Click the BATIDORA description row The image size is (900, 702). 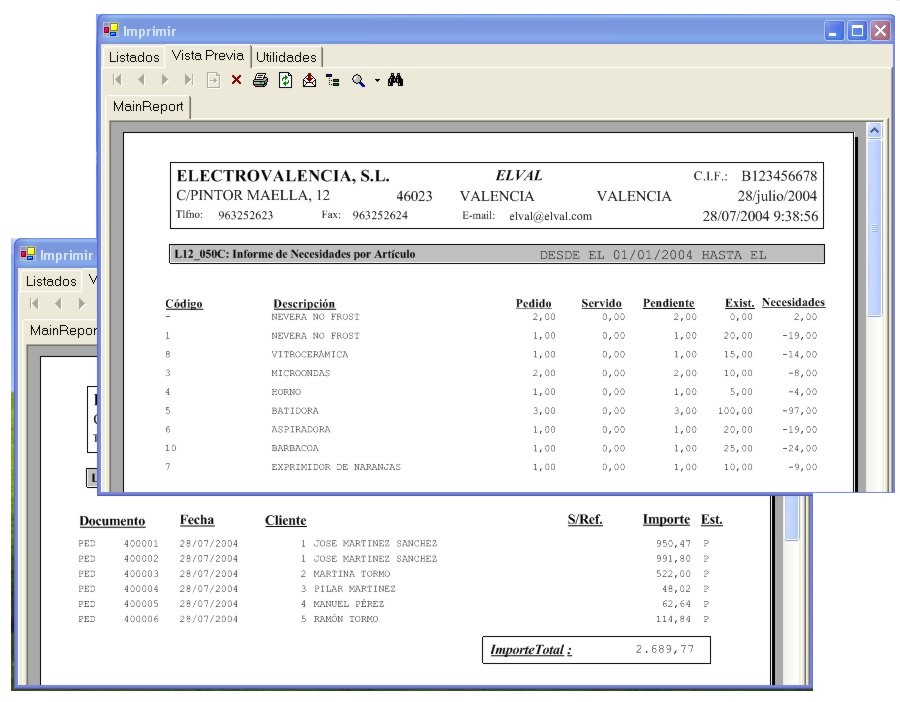(294, 411)
